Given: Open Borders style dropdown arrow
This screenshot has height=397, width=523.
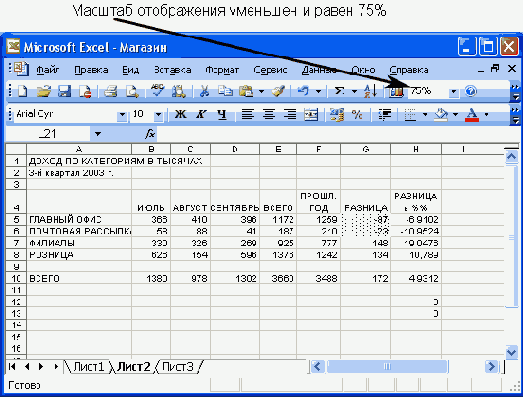Looking at the screenshot, I should [x=425, y=115].
